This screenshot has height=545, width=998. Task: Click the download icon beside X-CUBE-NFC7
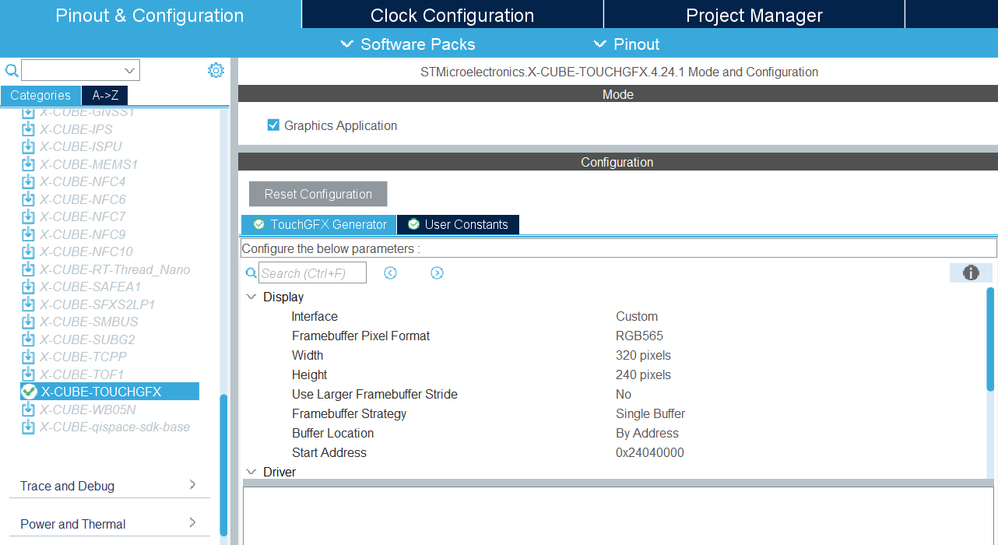click(28, 216)
